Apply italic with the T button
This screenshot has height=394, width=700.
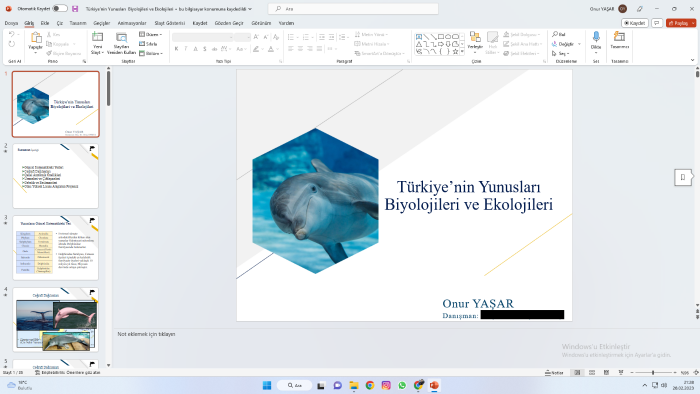tap(186, 49)
